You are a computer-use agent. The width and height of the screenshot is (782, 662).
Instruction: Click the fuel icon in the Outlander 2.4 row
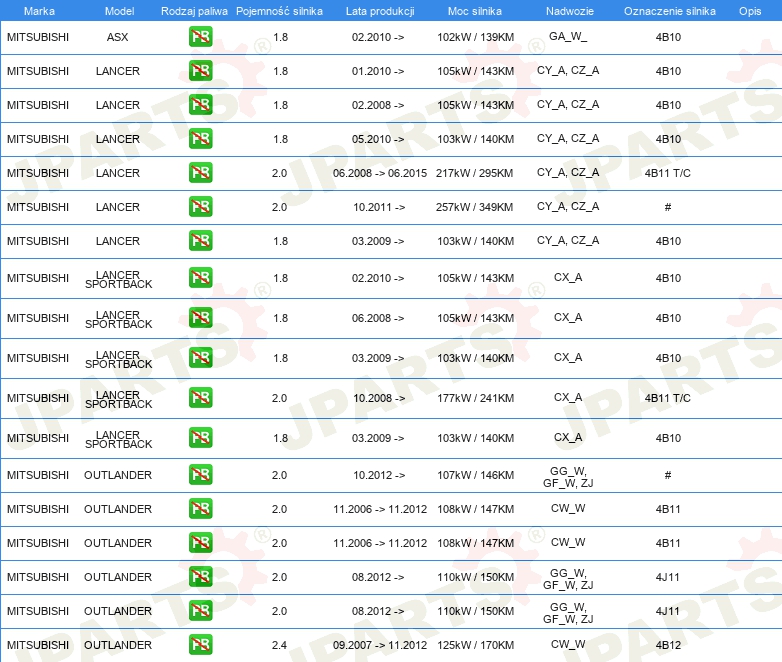click(200, 645)
